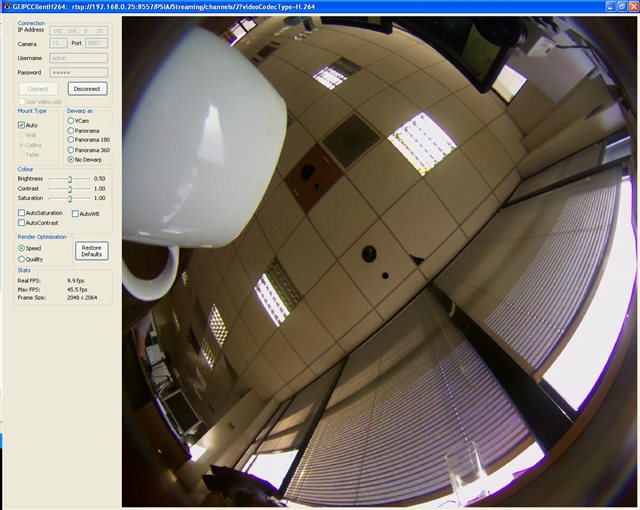Click the Brightness slider handle

pyautogui.click(x=70, y=179)
